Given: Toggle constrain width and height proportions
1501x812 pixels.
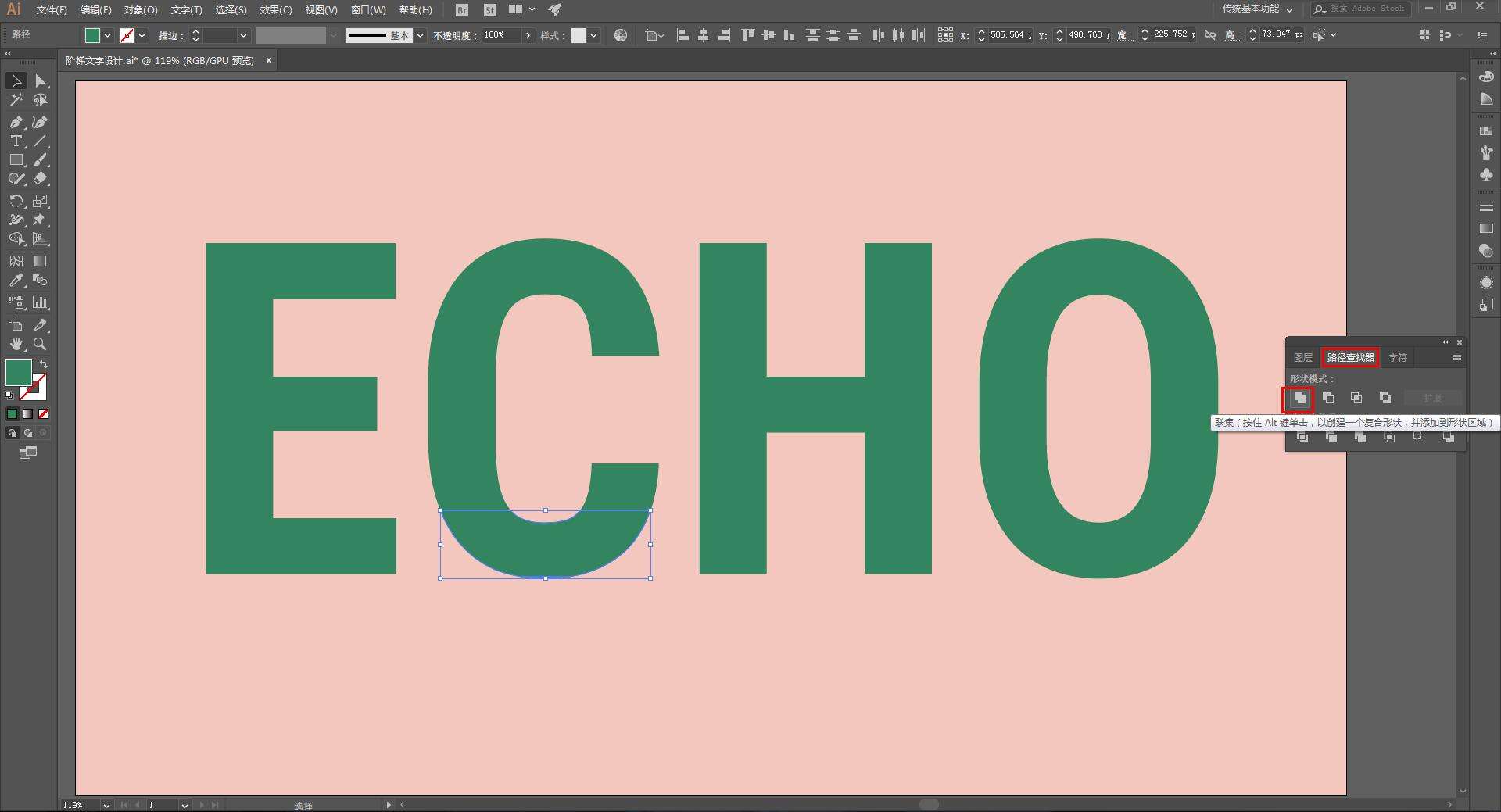Looking at the screenshot, I should 1210,35.
